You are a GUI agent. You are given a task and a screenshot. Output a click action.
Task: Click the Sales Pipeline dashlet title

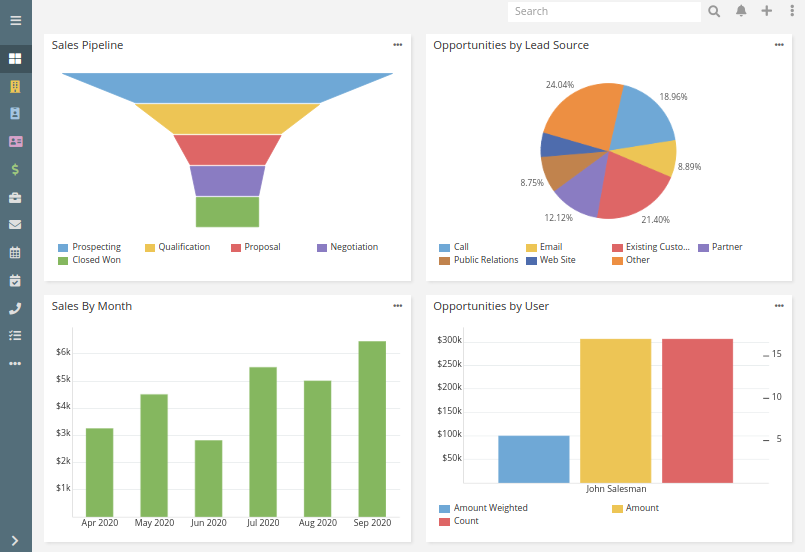tap(87, 45)
